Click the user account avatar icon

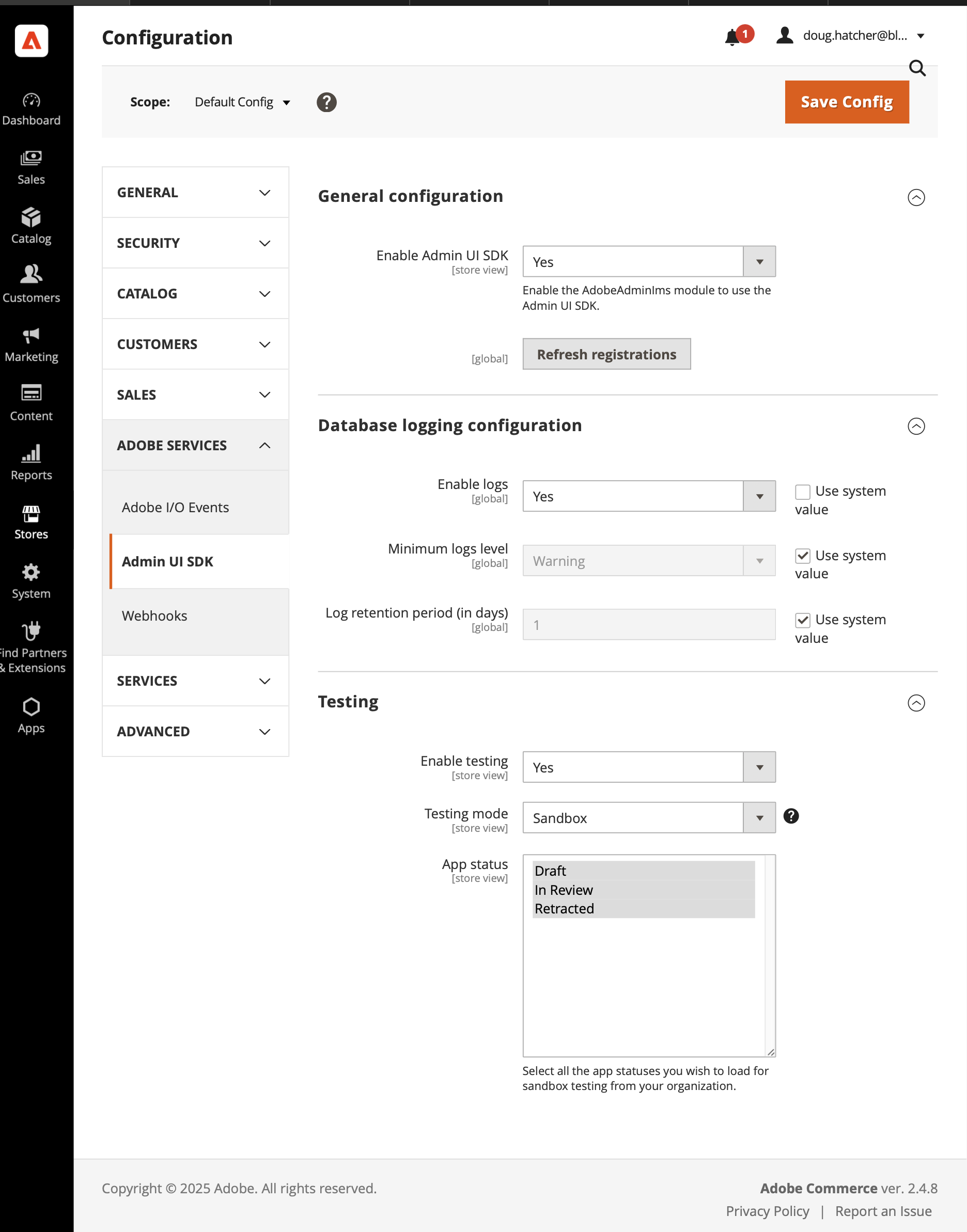785,35
